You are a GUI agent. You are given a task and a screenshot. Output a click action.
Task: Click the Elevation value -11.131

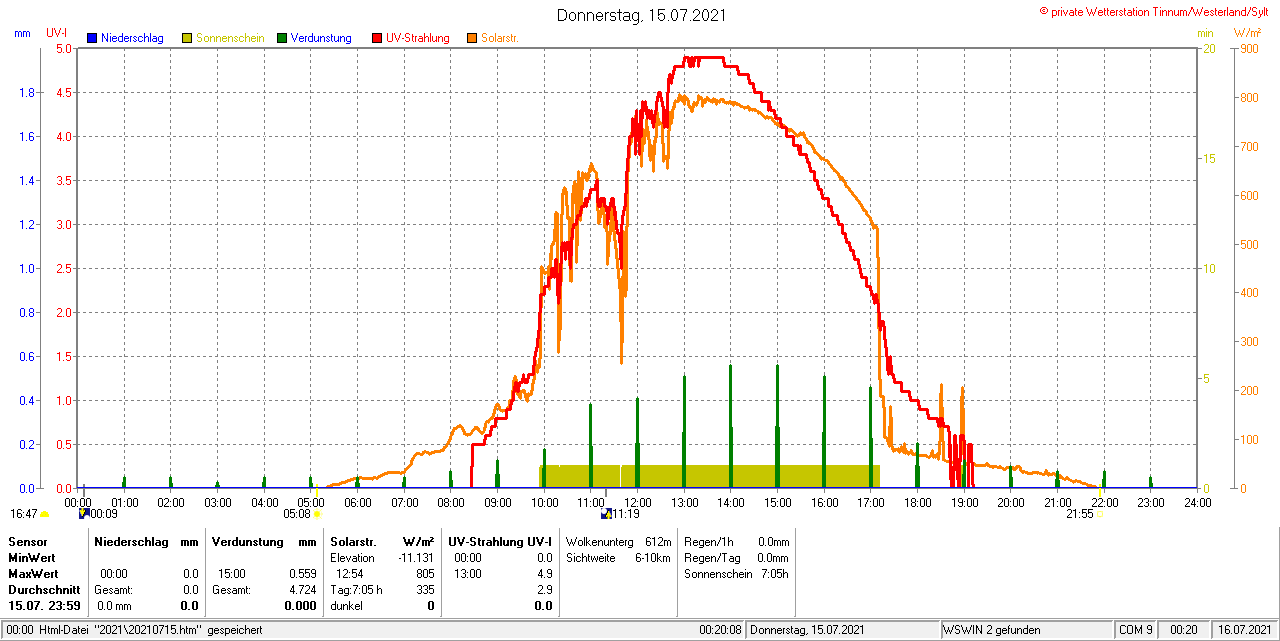click(x=415, y=557)
